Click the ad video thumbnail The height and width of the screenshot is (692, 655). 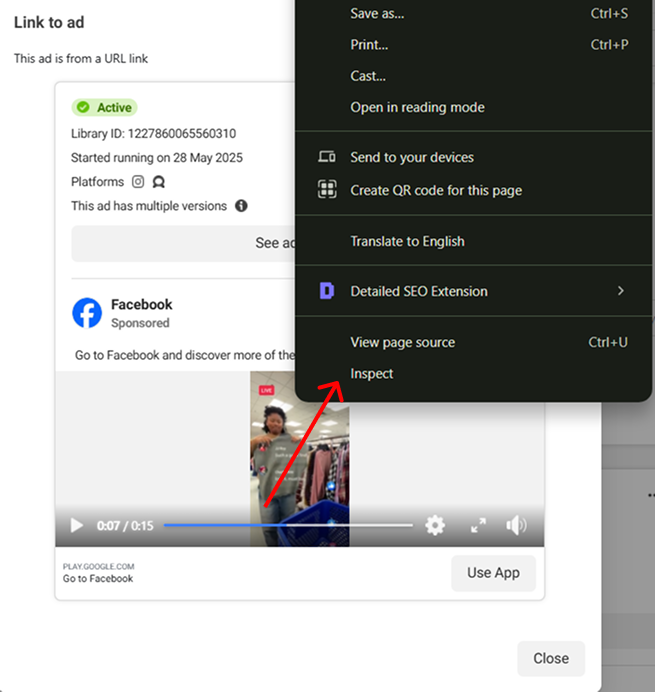coord(300,458)
